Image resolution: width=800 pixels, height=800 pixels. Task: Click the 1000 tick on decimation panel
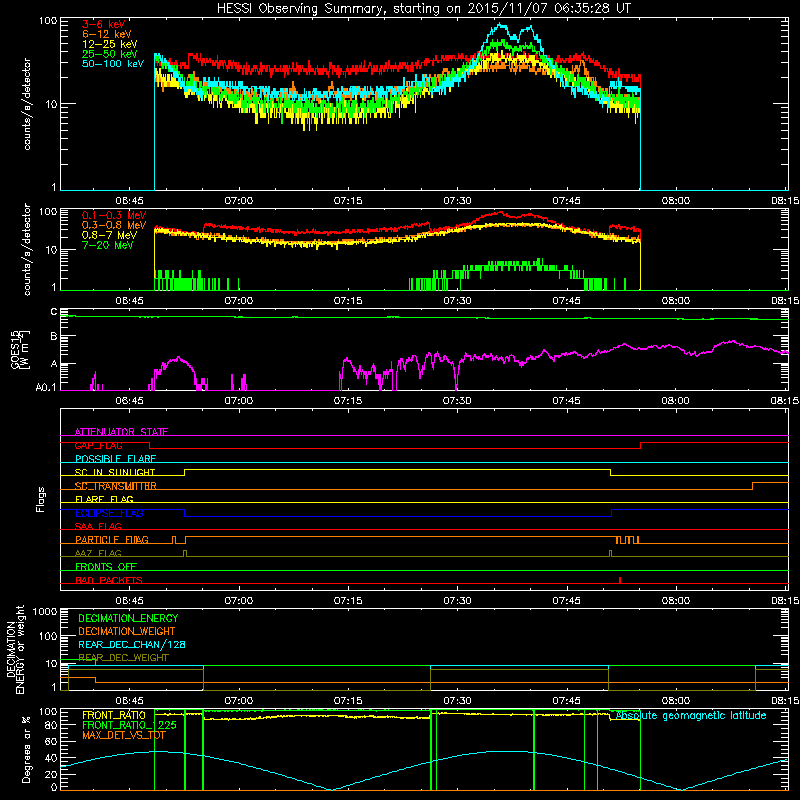tap(45, 612)
